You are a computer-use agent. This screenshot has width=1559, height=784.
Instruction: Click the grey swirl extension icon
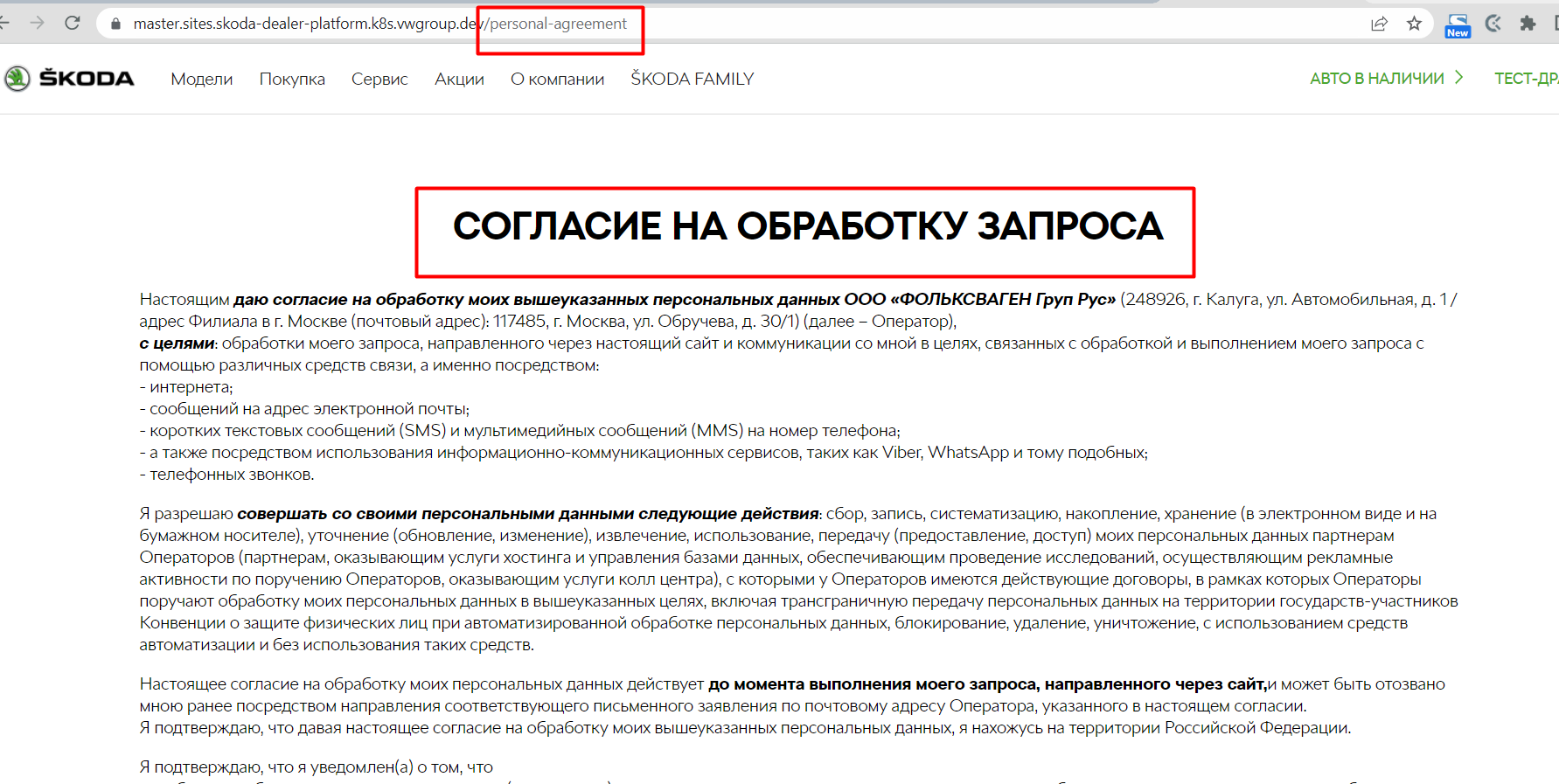[x=1493, y=24]
